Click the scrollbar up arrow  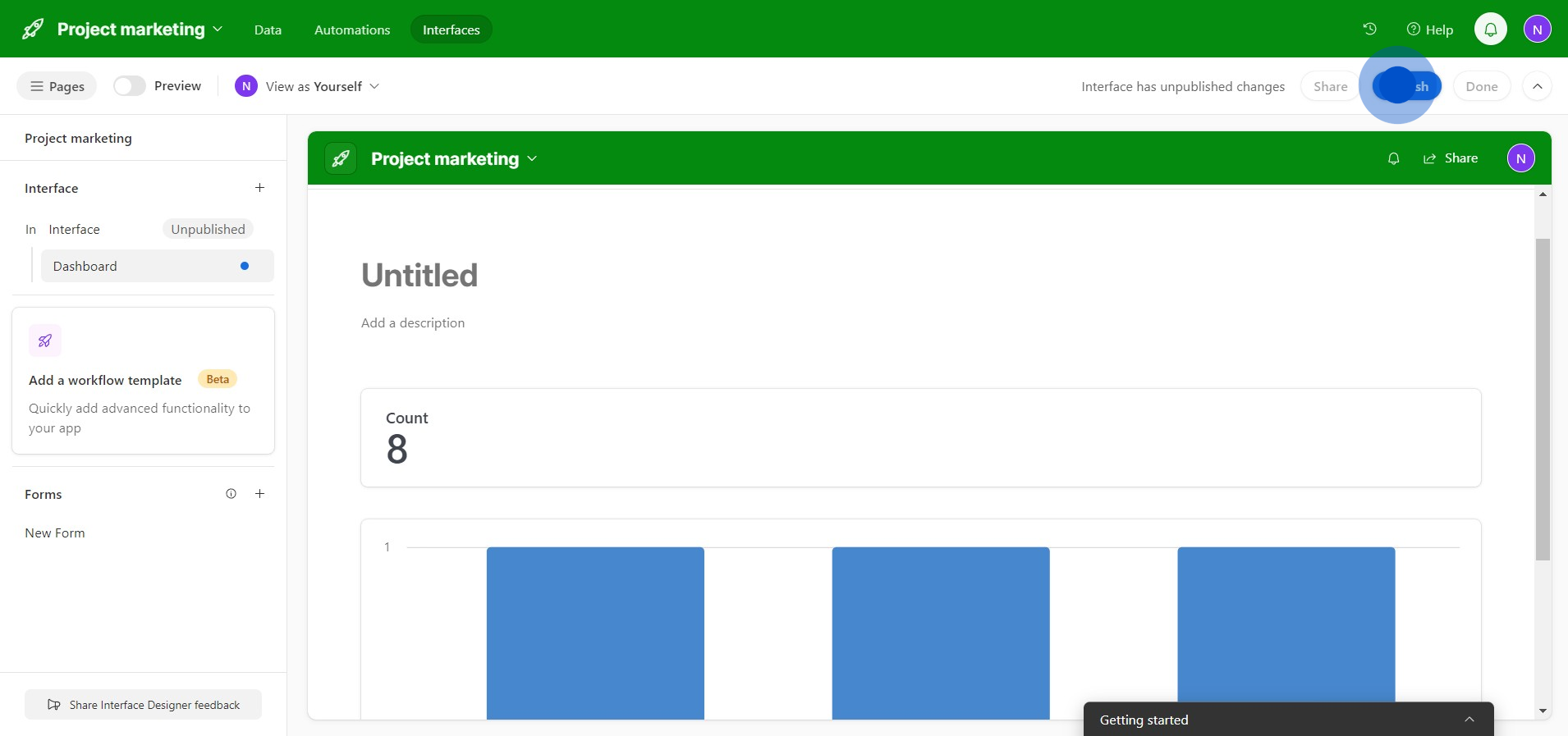click(1543, 194)
